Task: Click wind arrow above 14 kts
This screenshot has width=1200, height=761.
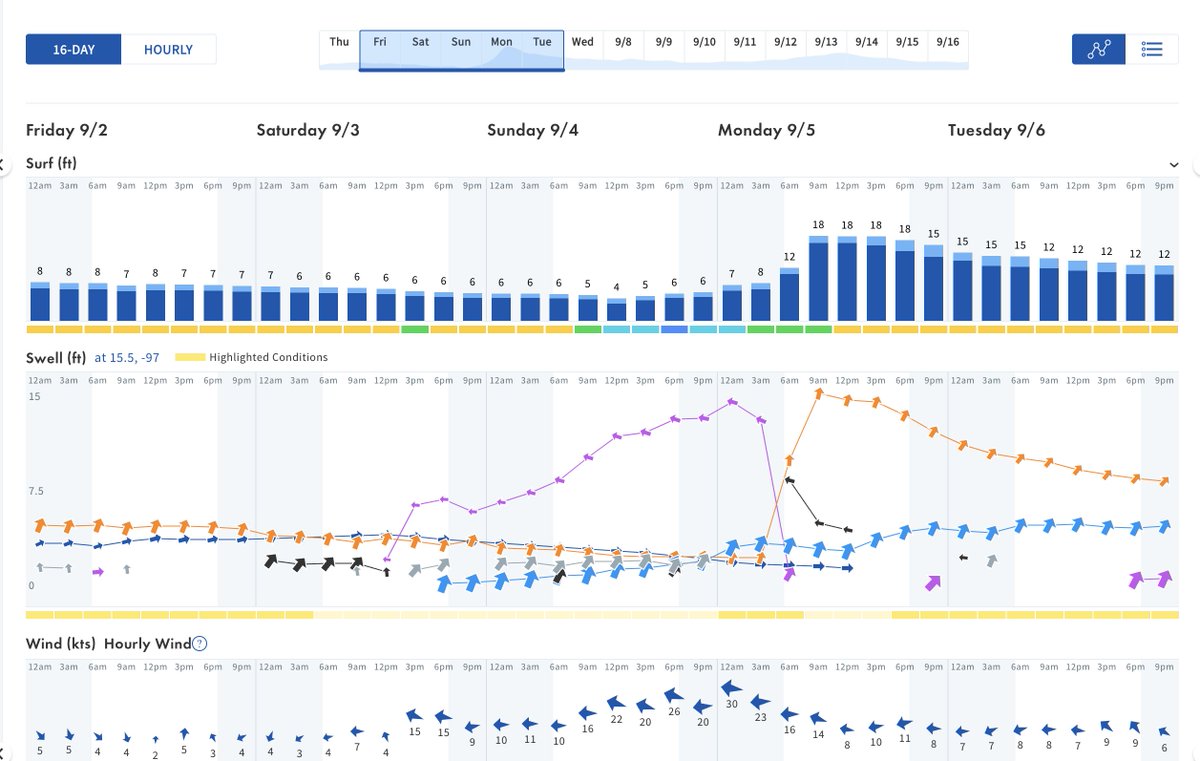Action: point(818,718)
